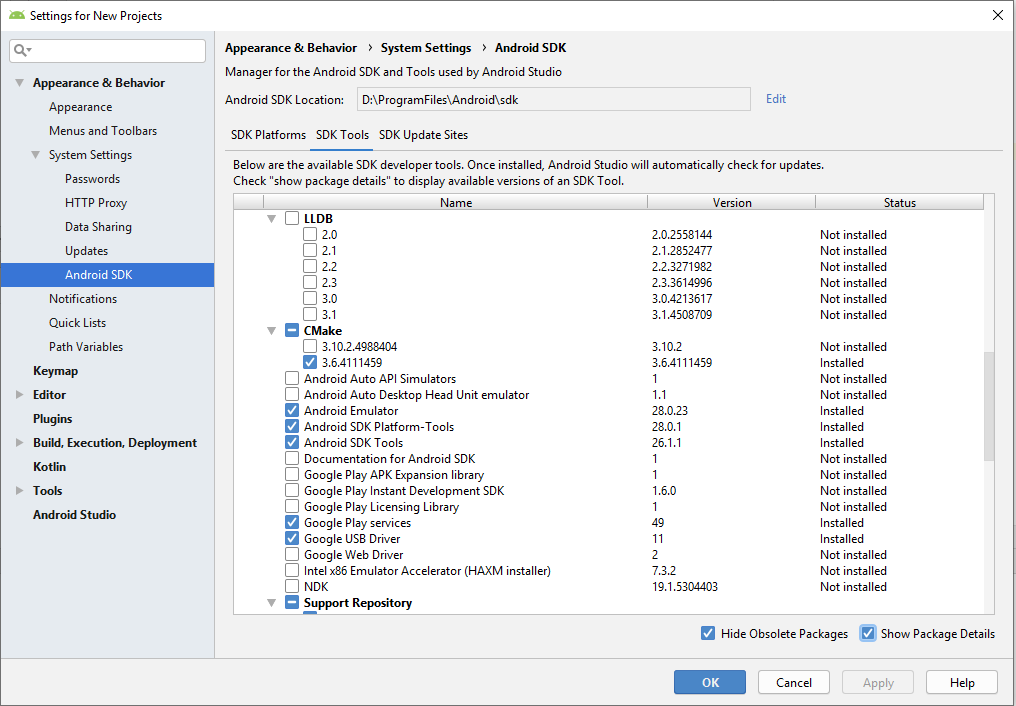The image size is (1016, 706).
Task: Open Quick Lists settings
Action: tap(77, 323)
